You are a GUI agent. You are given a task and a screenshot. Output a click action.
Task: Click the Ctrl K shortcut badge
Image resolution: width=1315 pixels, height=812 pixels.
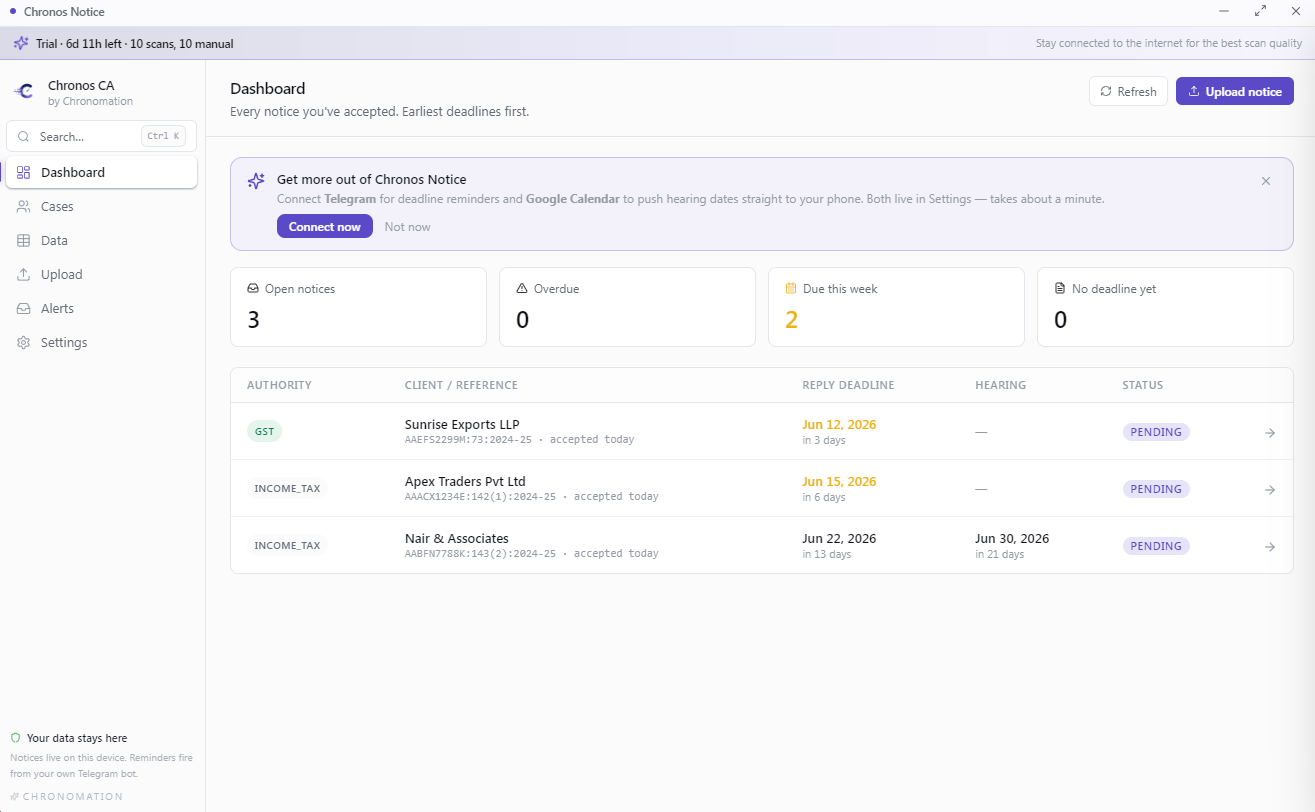pos(163,136)
